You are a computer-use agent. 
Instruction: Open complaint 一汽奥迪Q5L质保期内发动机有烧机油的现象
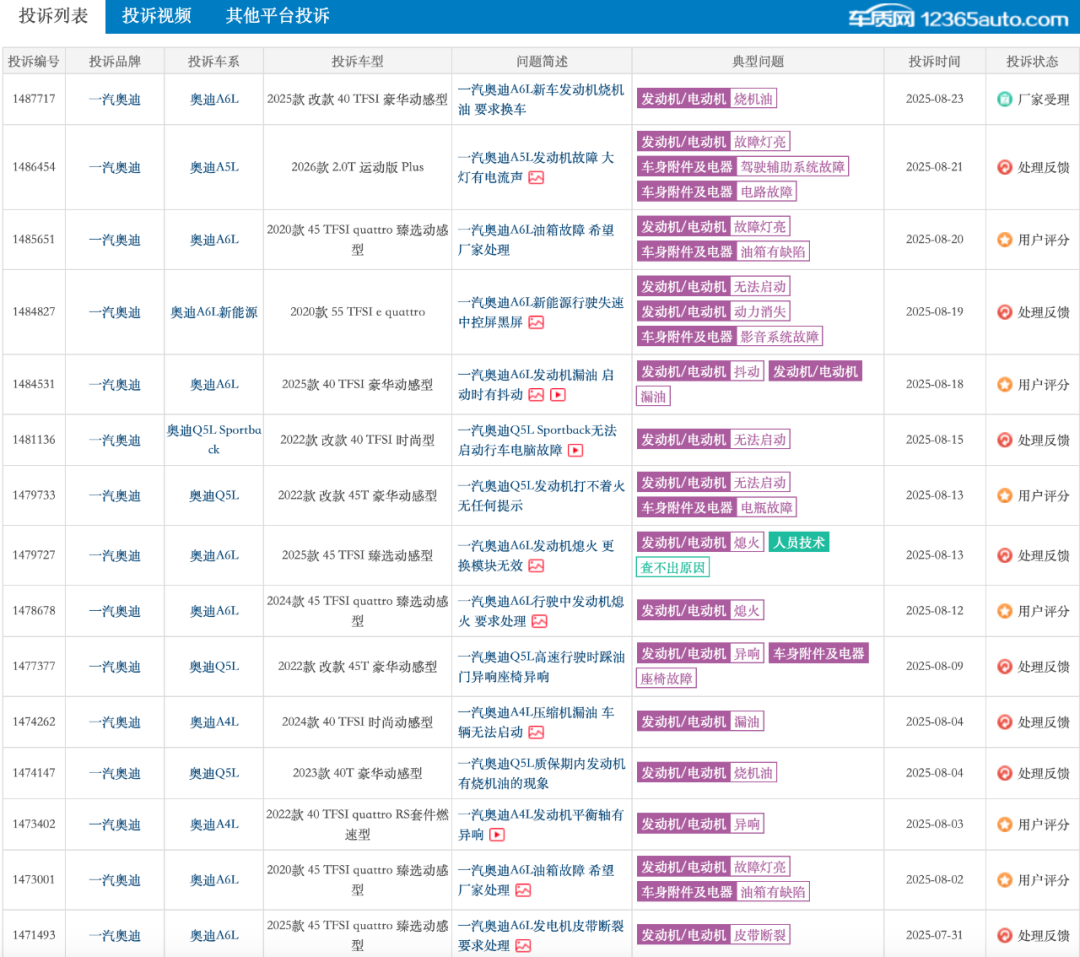tap(541, 773)
